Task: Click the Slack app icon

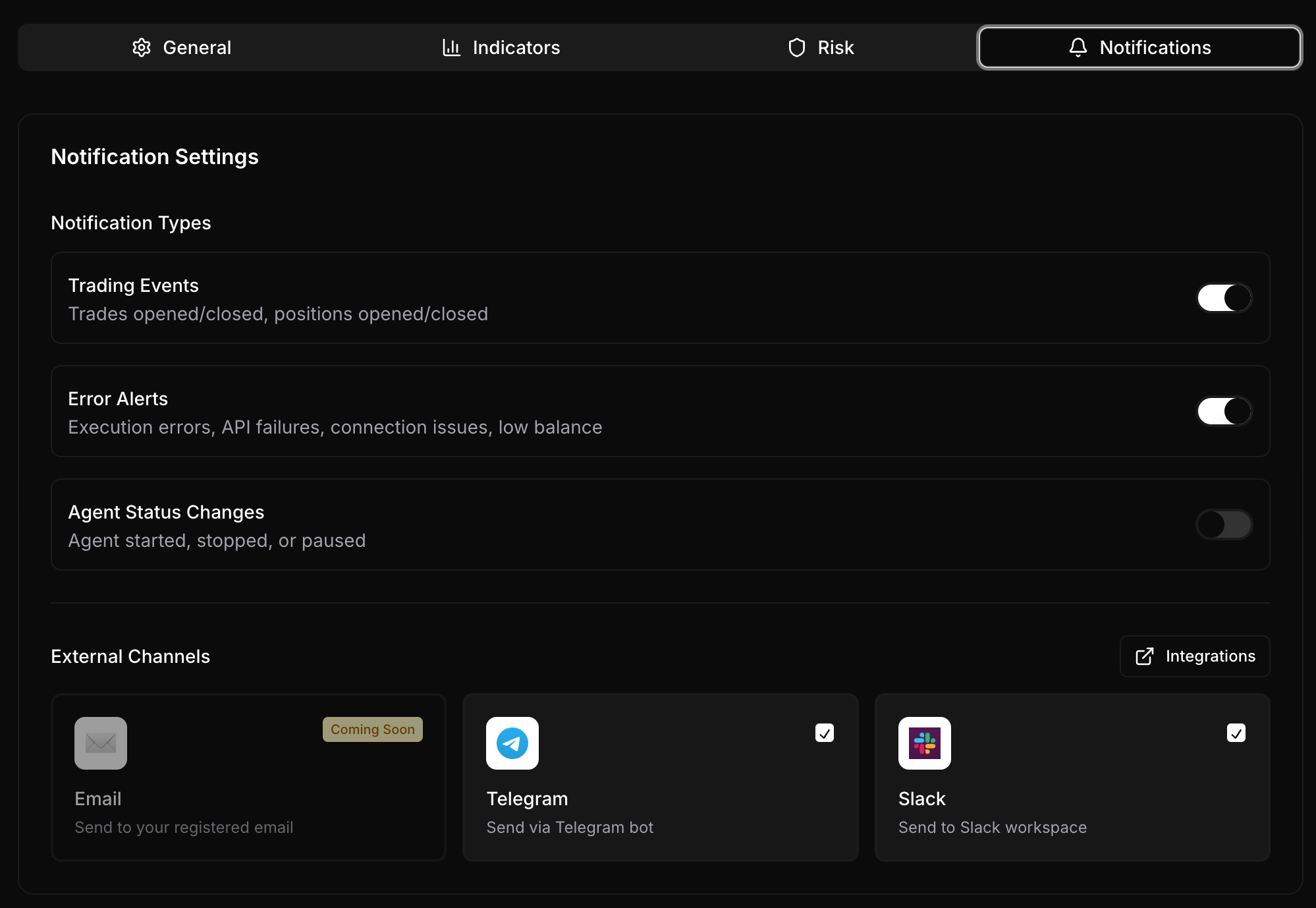Action: tap(924, 743)
